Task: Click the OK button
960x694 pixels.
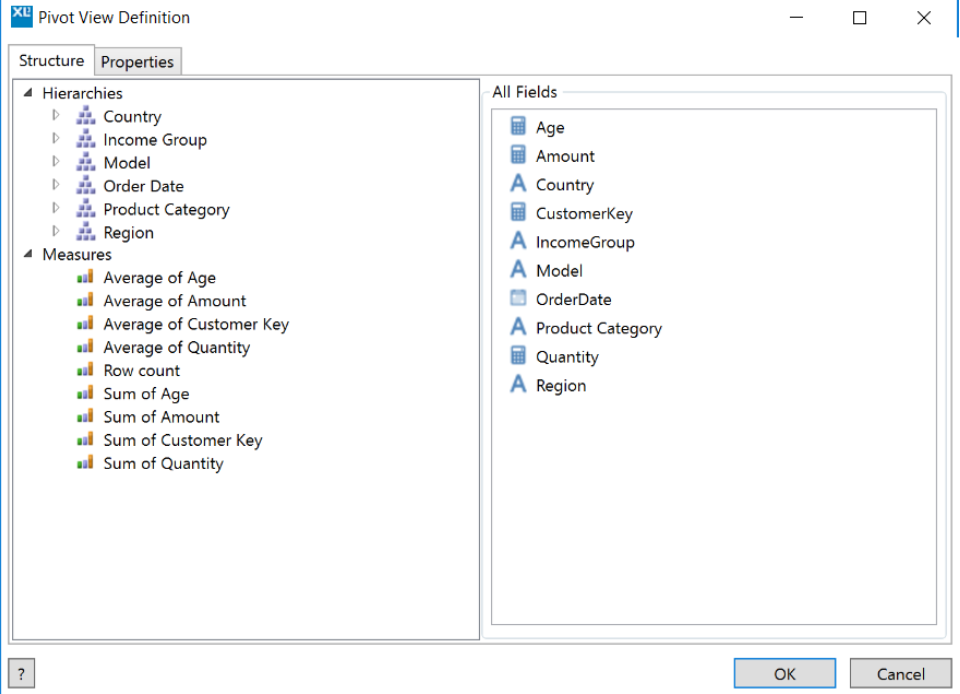Action: pos(784,673)
